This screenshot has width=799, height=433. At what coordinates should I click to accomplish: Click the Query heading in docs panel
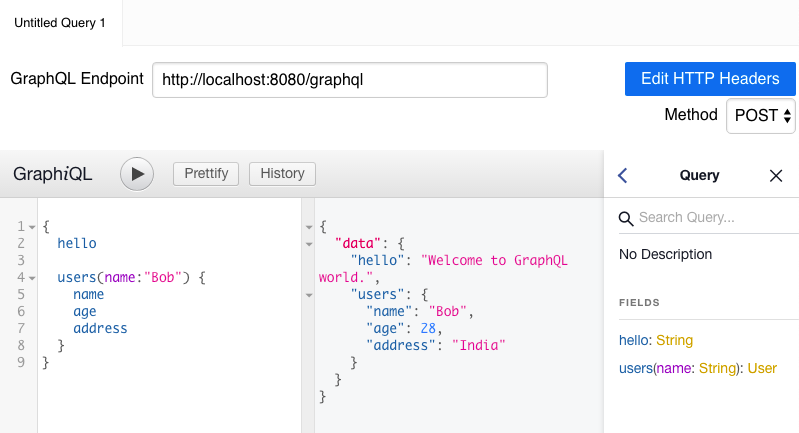pyautogui.click(x=699, y=175)
